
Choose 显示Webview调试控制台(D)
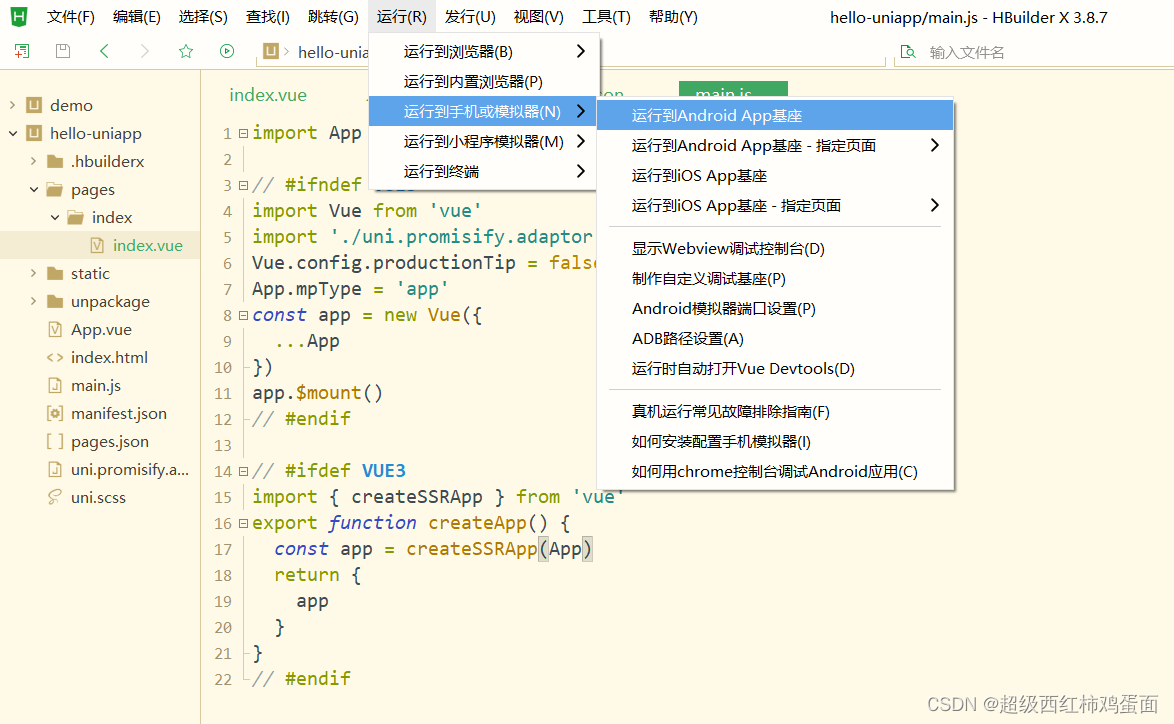pos(775,249)
